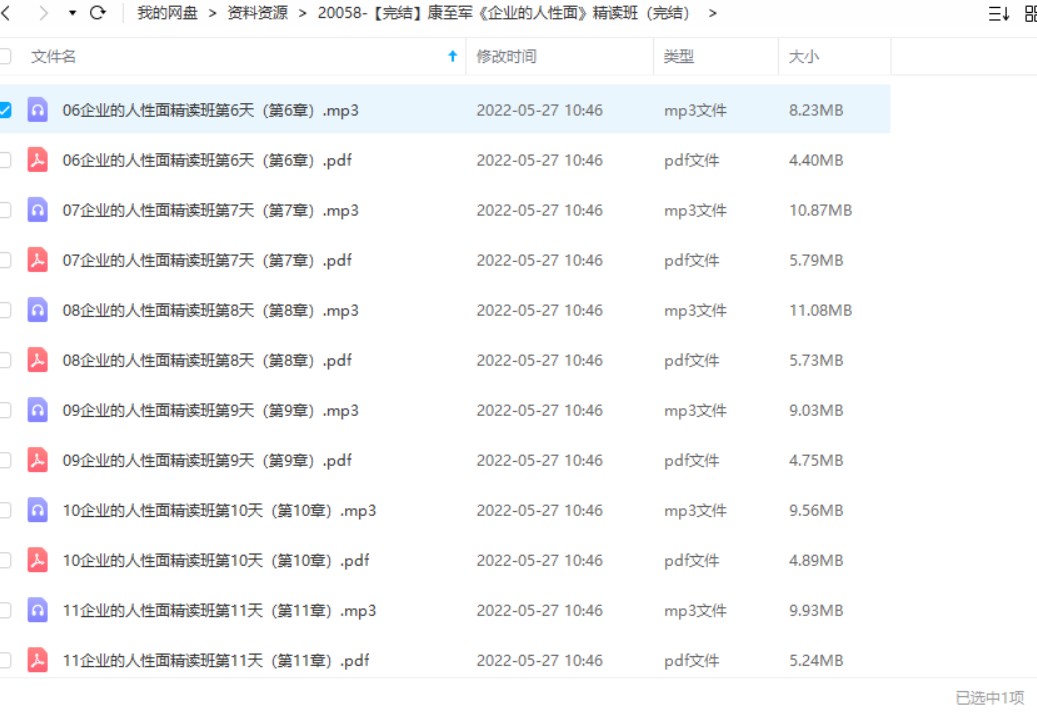Open the navigation history dropdown arrow

pos(72,13)
